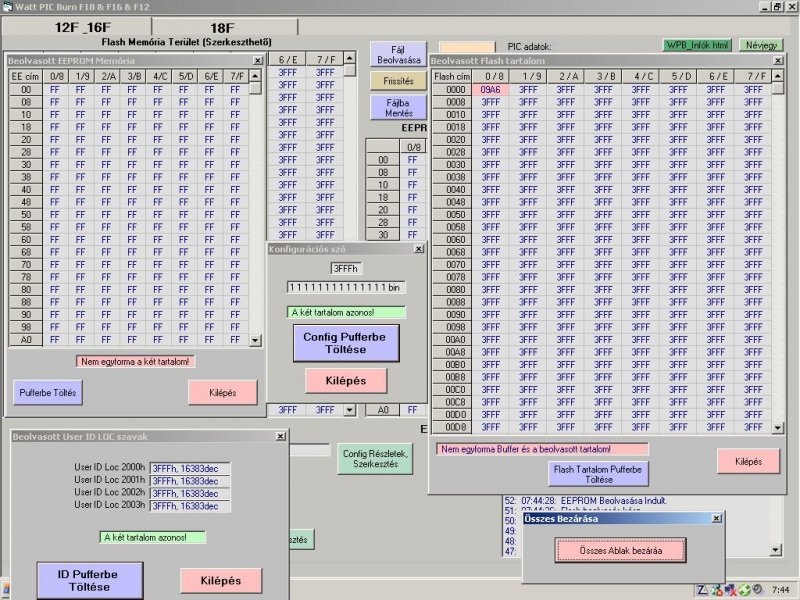800x600 pixels.
Task: Select flash row address 0008
Action: (452, 102)
